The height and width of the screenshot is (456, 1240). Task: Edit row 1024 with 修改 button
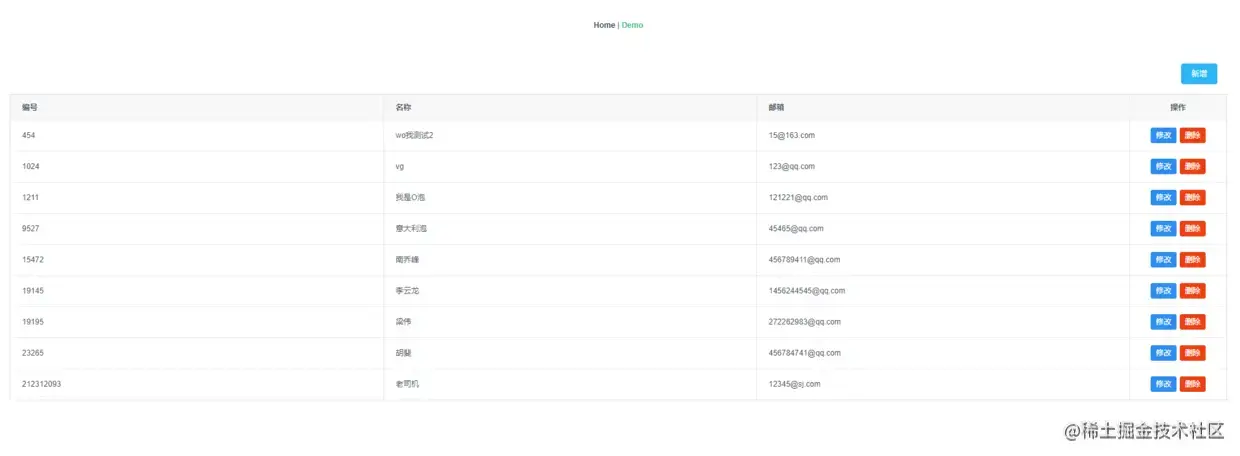point(1163,166)
